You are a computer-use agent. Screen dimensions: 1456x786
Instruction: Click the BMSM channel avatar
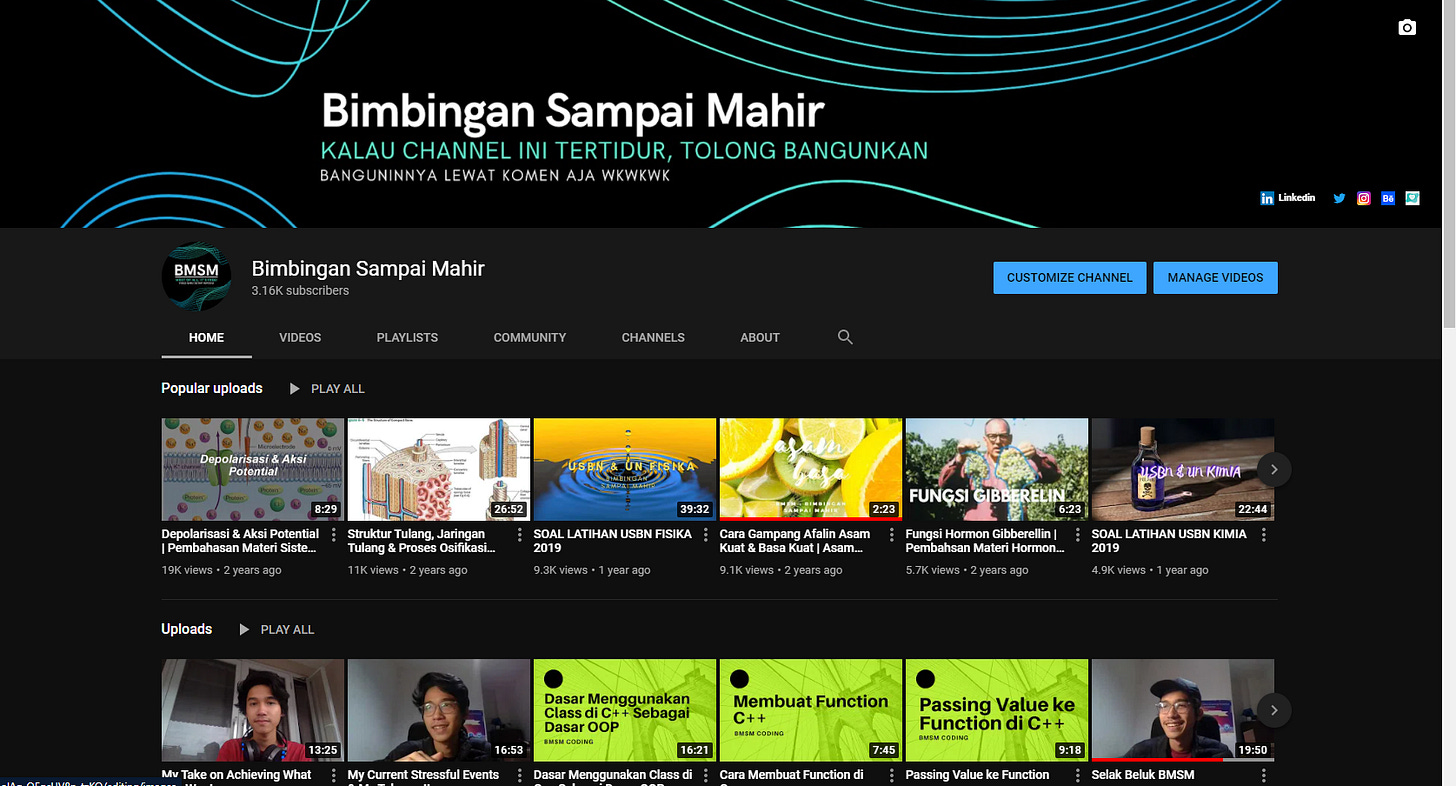click(196, 277)
